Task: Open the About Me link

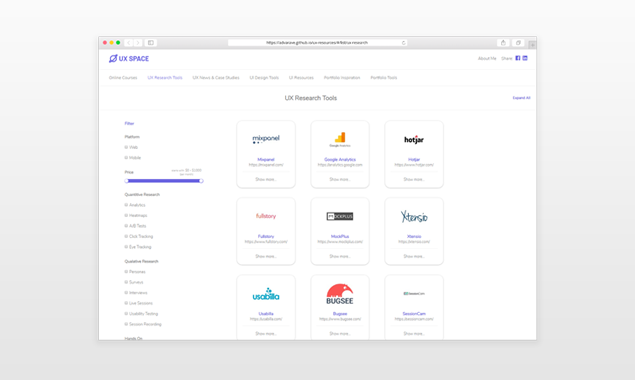Action: pyautogui.click(x=487, y=59)
